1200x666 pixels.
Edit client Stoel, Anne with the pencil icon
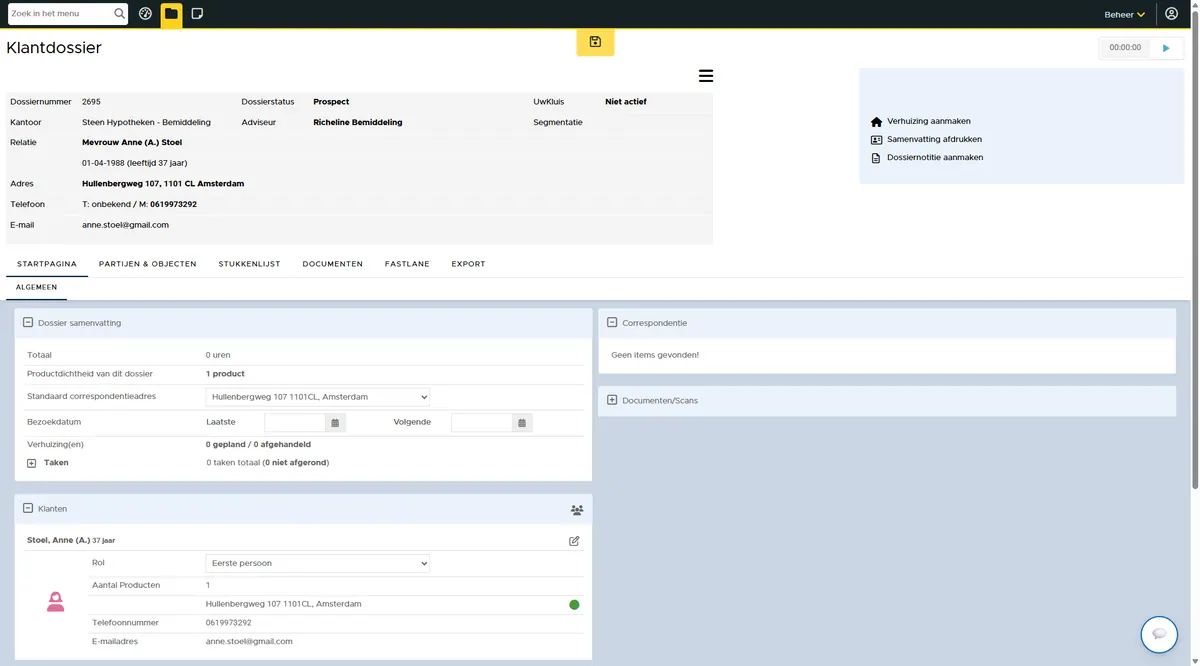(574, 541)
